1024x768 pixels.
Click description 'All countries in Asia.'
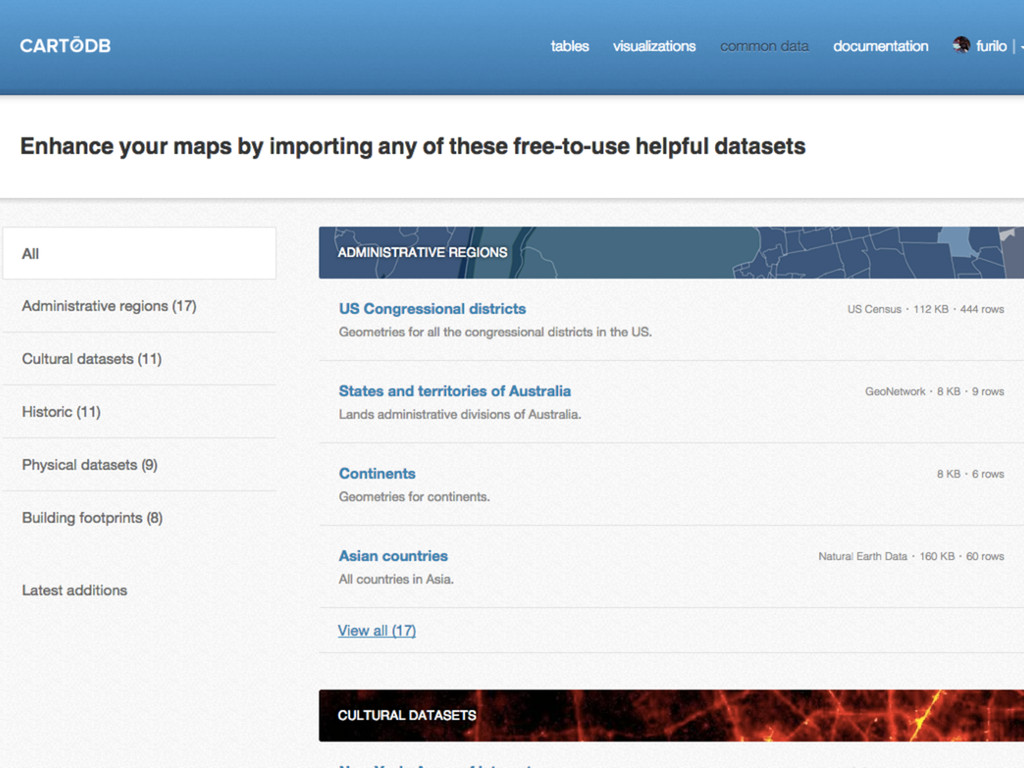point(396,579)
